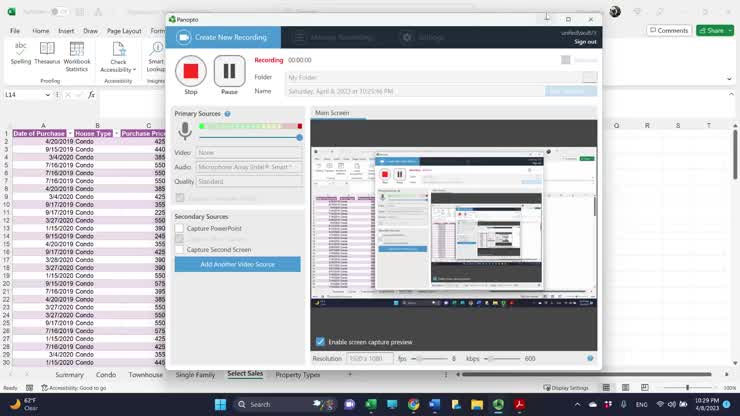This screenshot has width=740, height=416.
Task: Open Google Chrome from the taskbar
Action: pos(413,405)
